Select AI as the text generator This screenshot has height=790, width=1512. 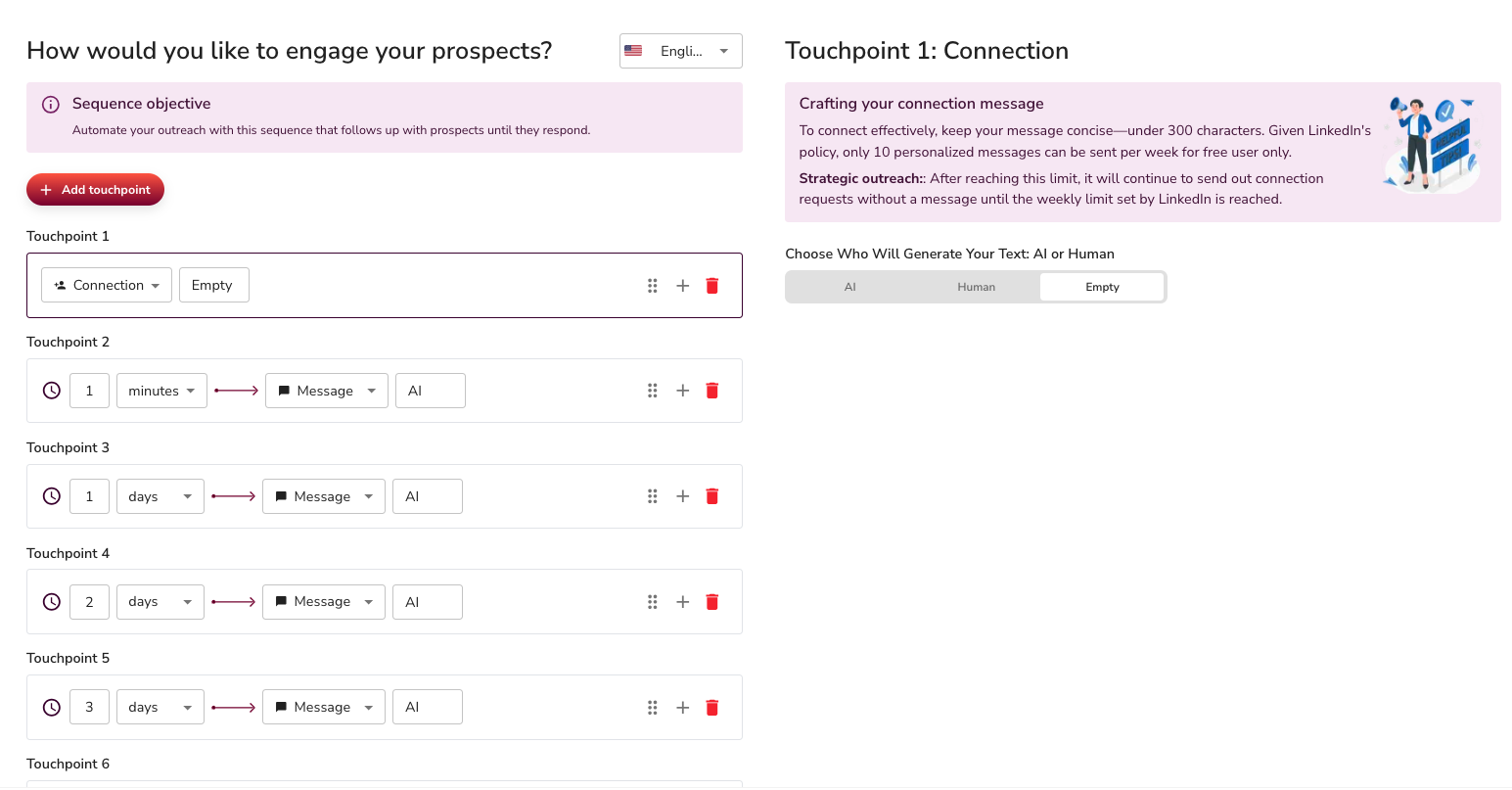pyautogui.click(x=849, y=287)
